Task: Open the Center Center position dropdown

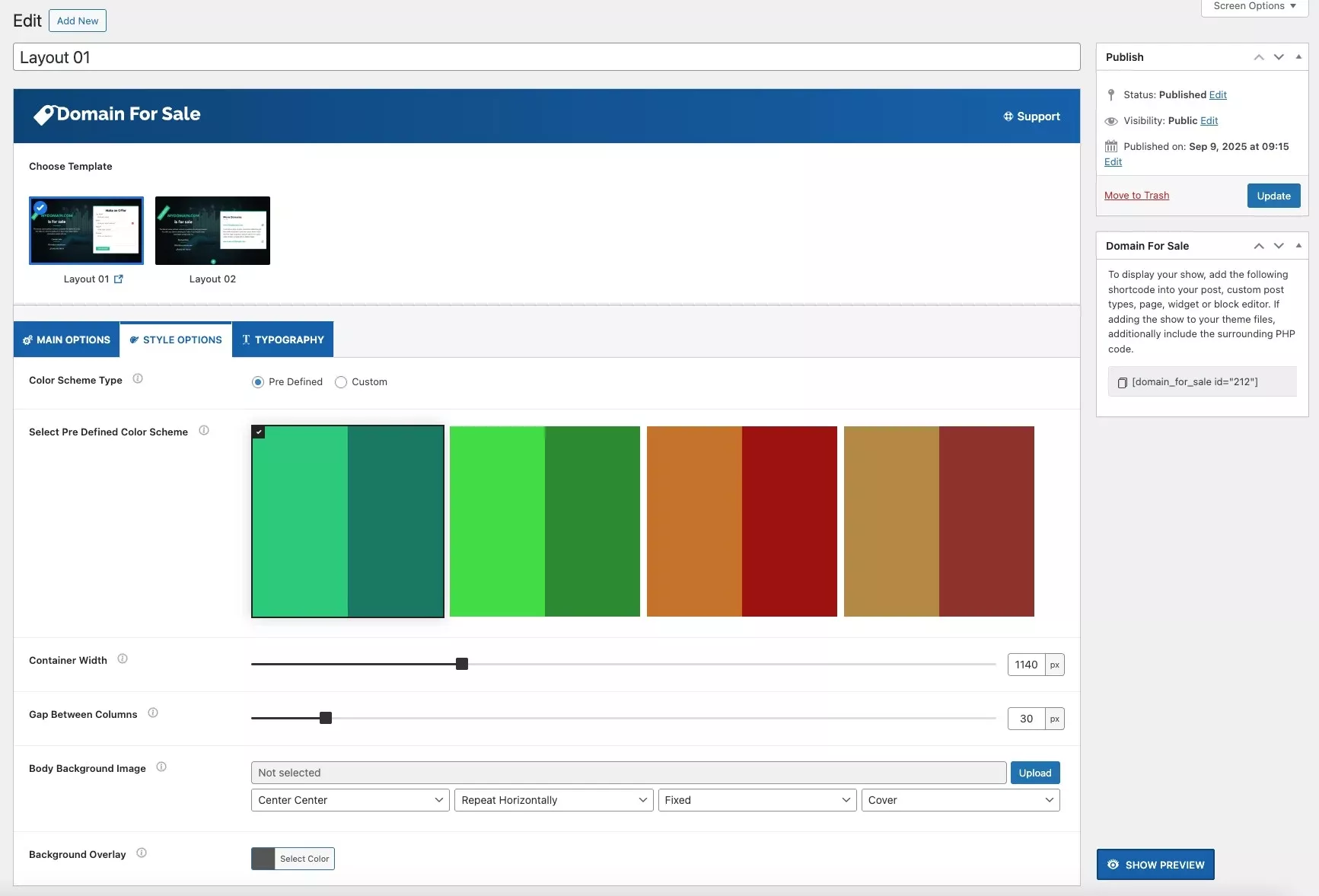Action: coord(350,800)
